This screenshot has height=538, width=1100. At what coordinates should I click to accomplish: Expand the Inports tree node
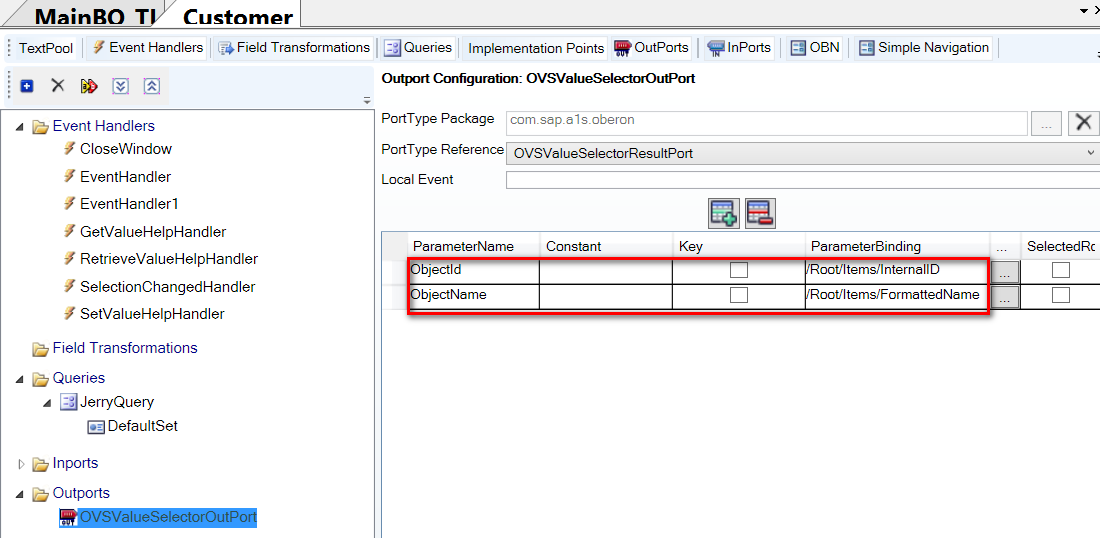[x=20, y=464]
